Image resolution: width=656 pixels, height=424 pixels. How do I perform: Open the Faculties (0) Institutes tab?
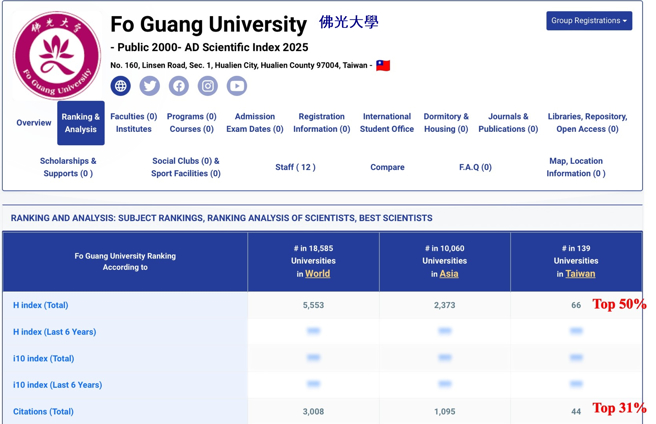[133, 123]
